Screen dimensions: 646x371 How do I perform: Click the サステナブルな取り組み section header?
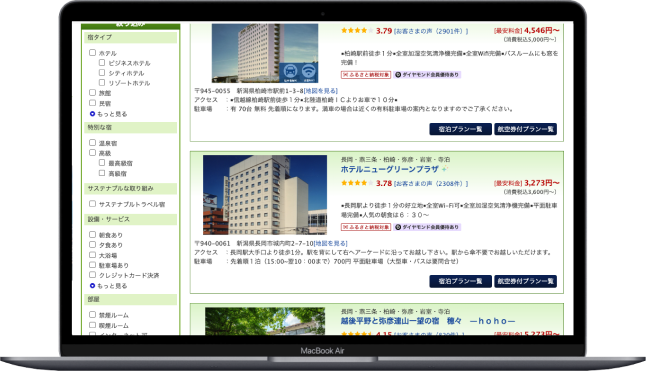[x=131, y=188]
